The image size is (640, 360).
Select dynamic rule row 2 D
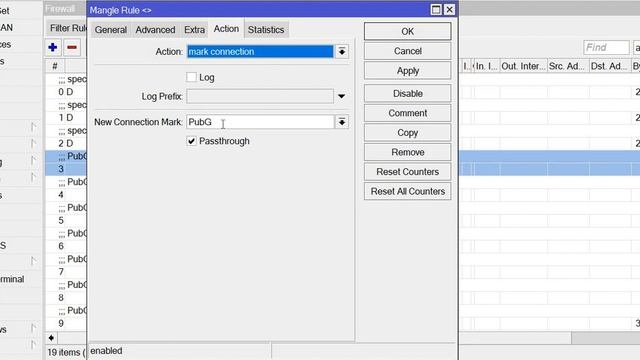(x=65, y=143)
